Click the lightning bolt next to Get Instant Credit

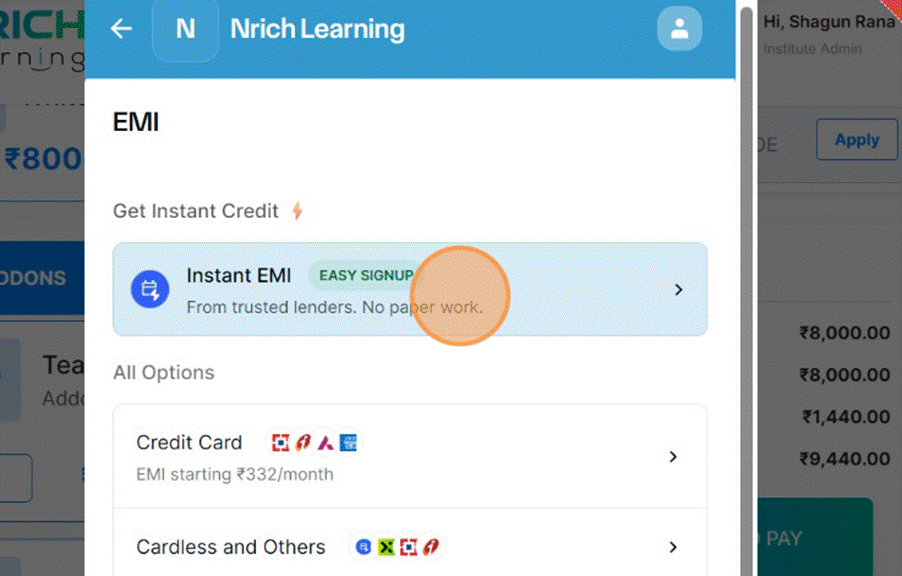click(x=296, y=211)
